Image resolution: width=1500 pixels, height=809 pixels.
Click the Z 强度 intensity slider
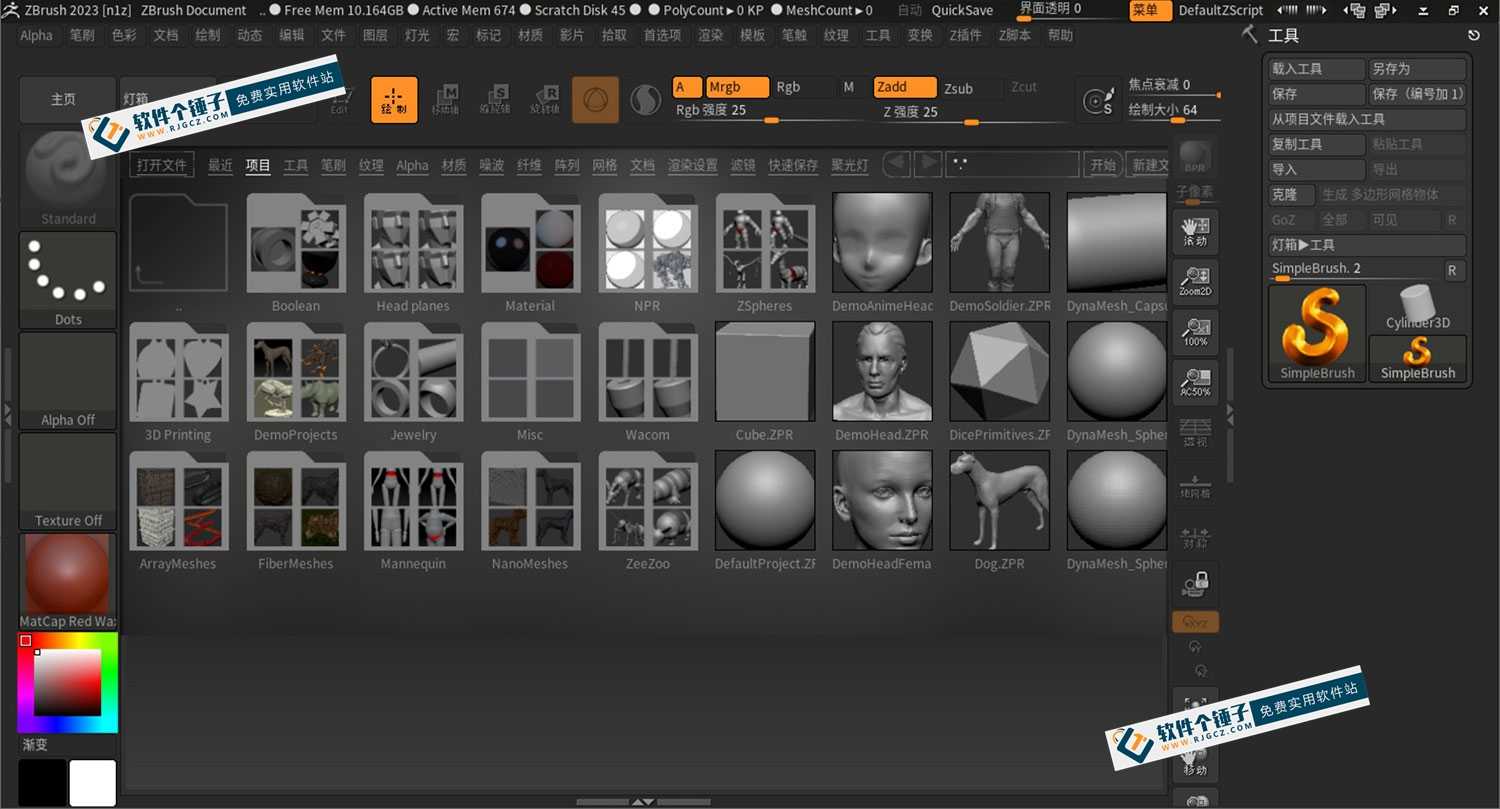tap(970, 112)
